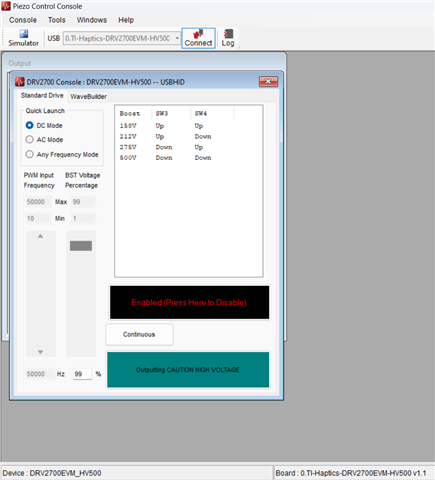435x480 pixels.
Task: Click the Hz frequency field showing 50000
Action: pyautogui.click(x=39, y=374)
